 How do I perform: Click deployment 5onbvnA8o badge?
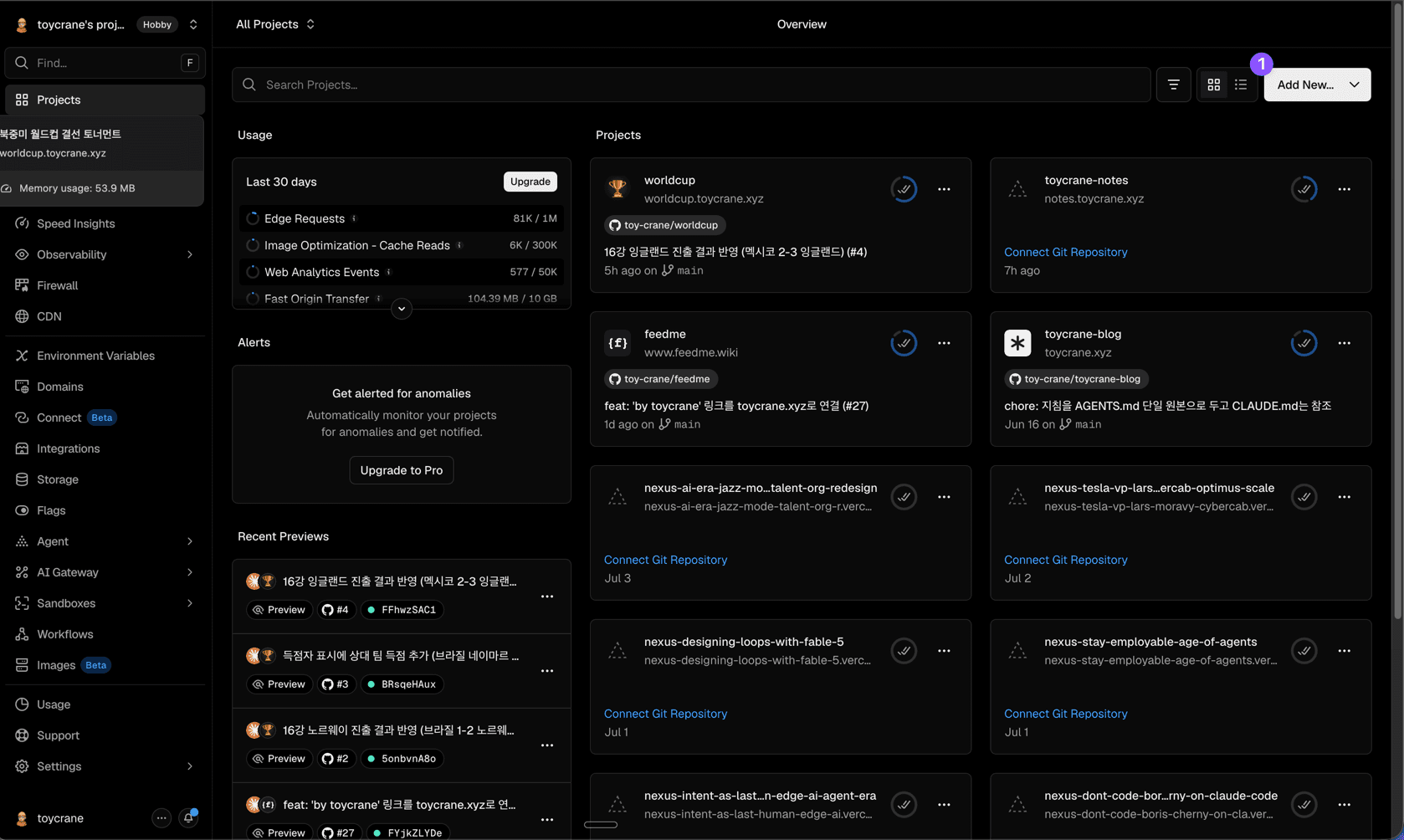pyautogui.click(x=401, y=759)
